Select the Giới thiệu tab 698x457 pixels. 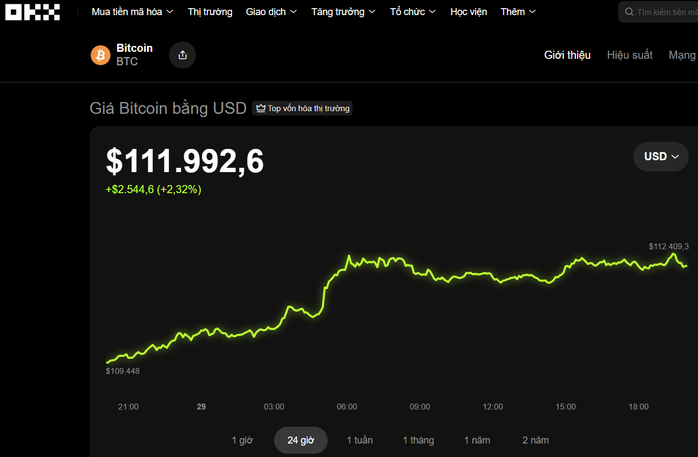point(567,55)
